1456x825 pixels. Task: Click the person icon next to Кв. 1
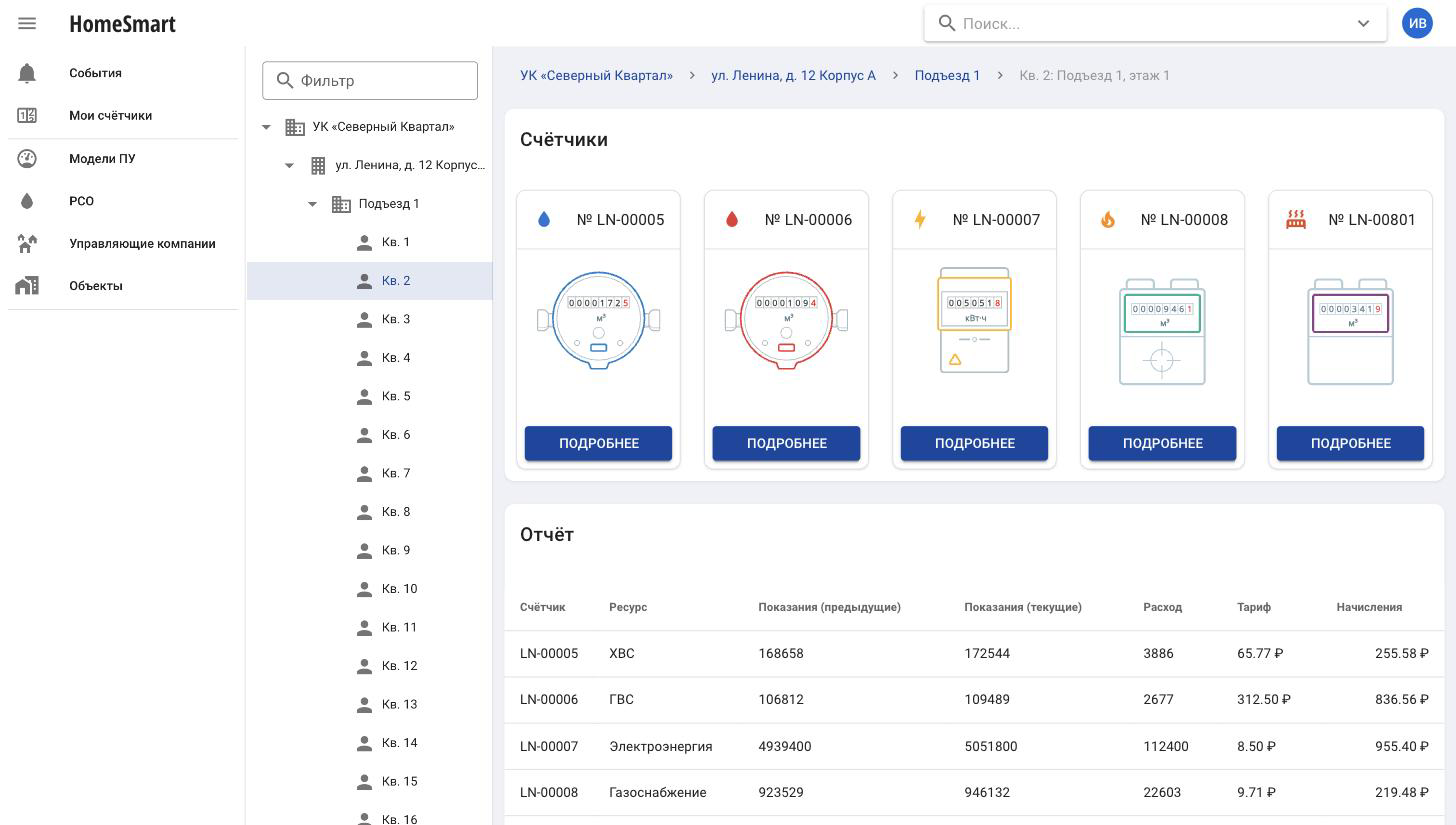coord(364,242)
